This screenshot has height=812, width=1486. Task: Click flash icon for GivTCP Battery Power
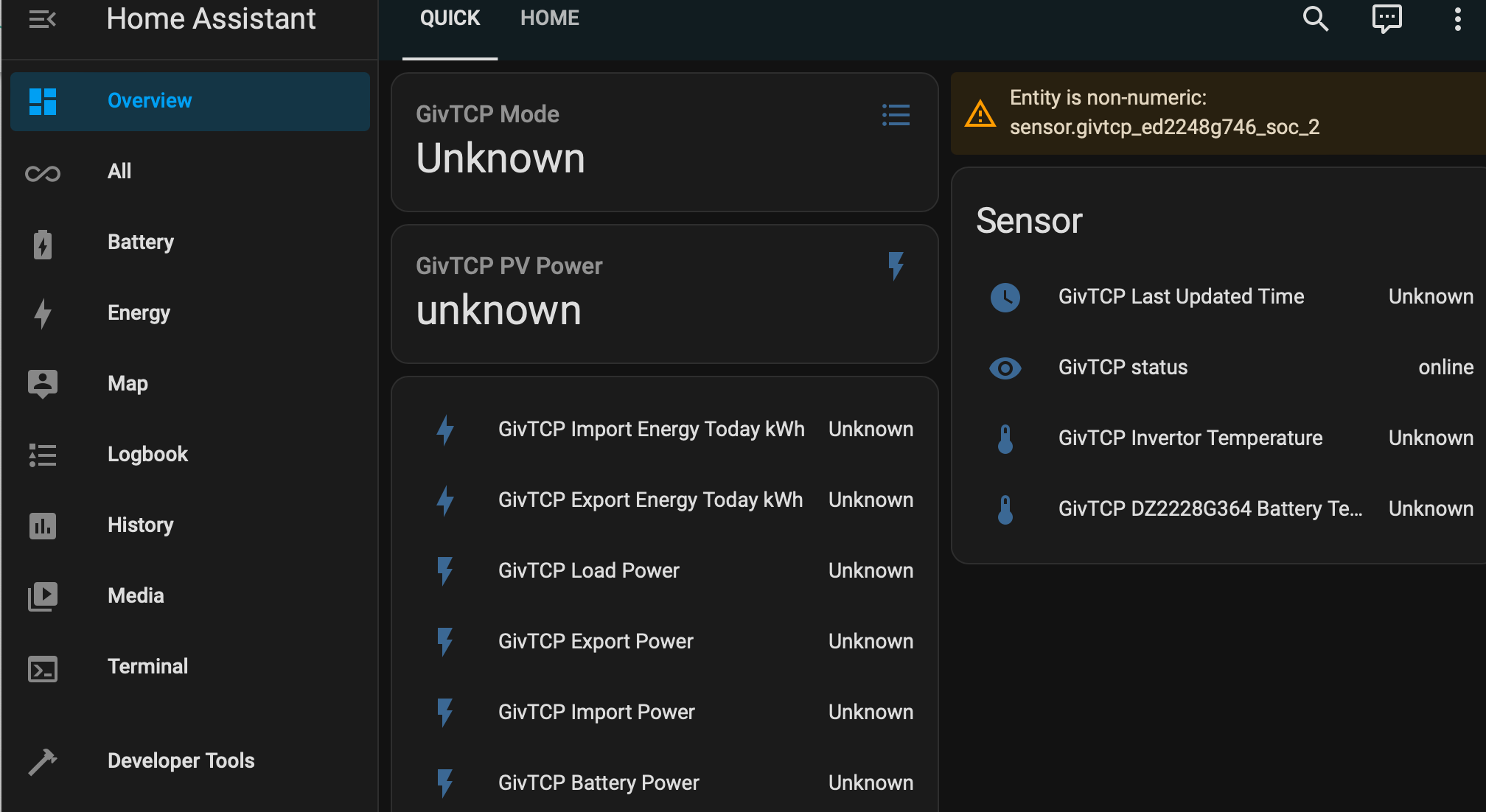(444, 783)
